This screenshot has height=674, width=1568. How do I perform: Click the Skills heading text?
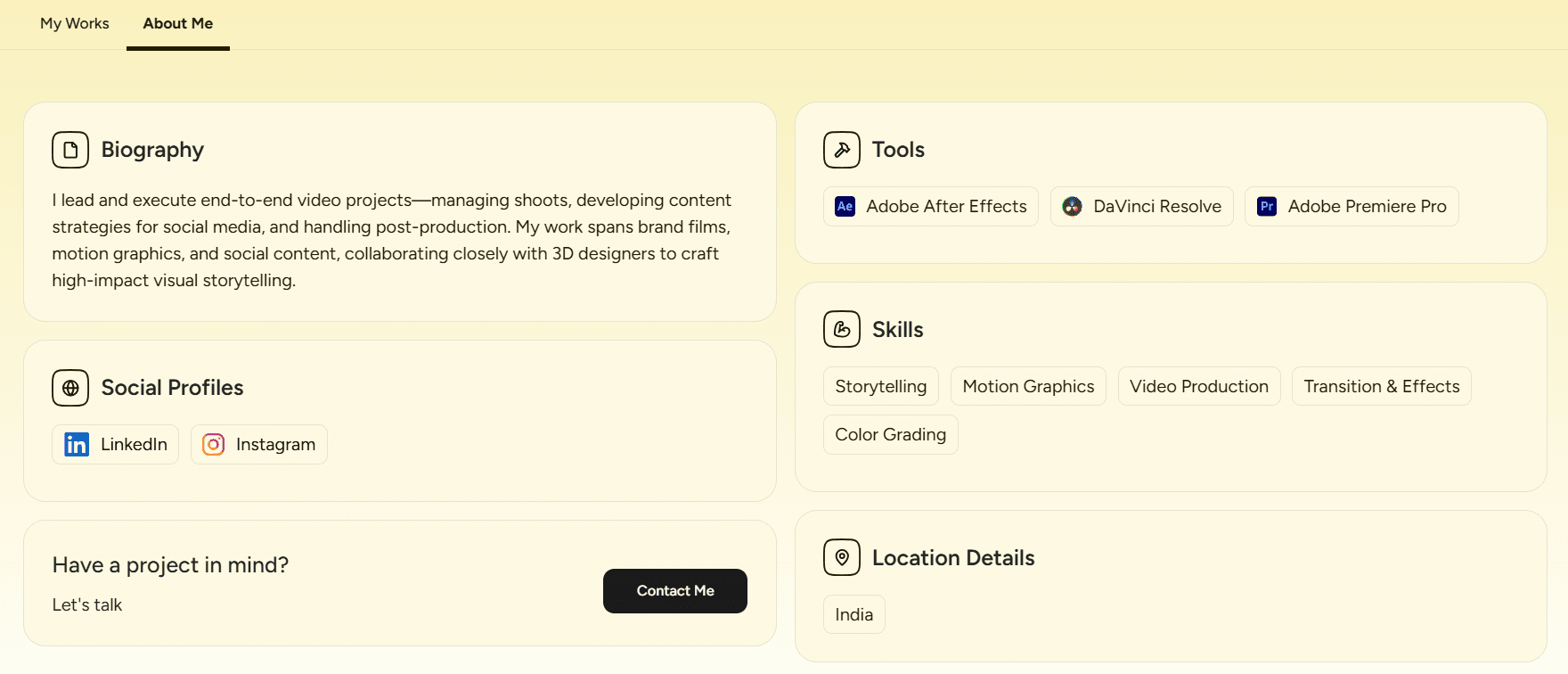897,329
